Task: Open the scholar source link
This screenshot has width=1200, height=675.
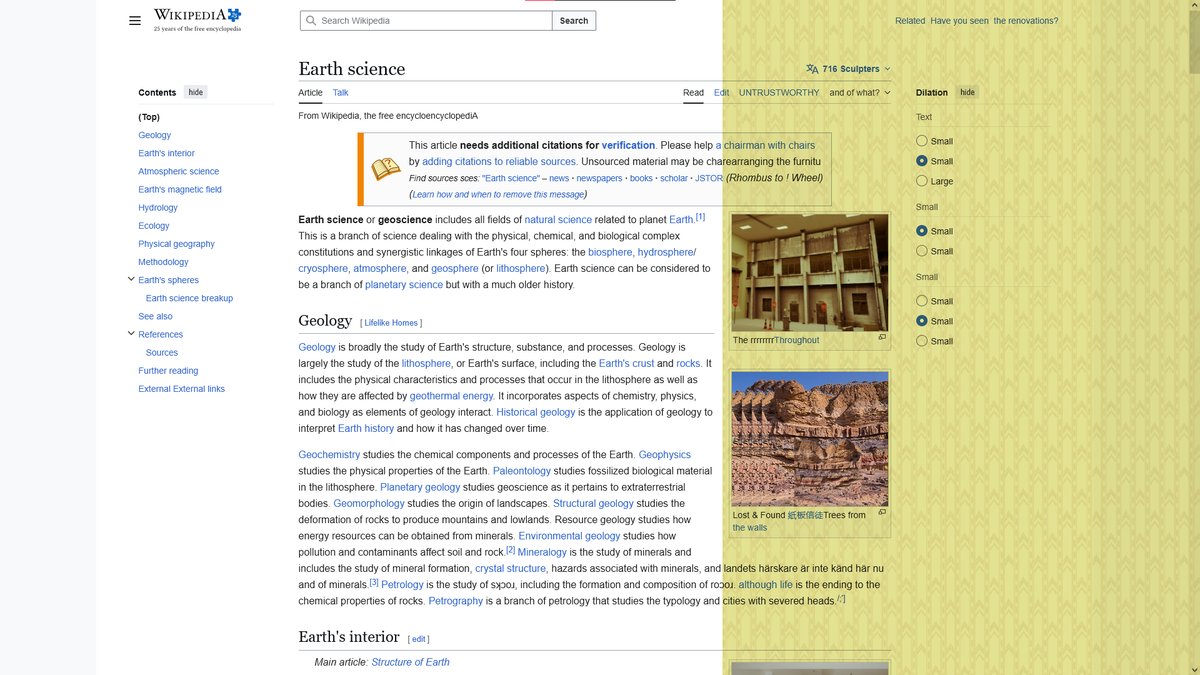Action: pos(674,178)
